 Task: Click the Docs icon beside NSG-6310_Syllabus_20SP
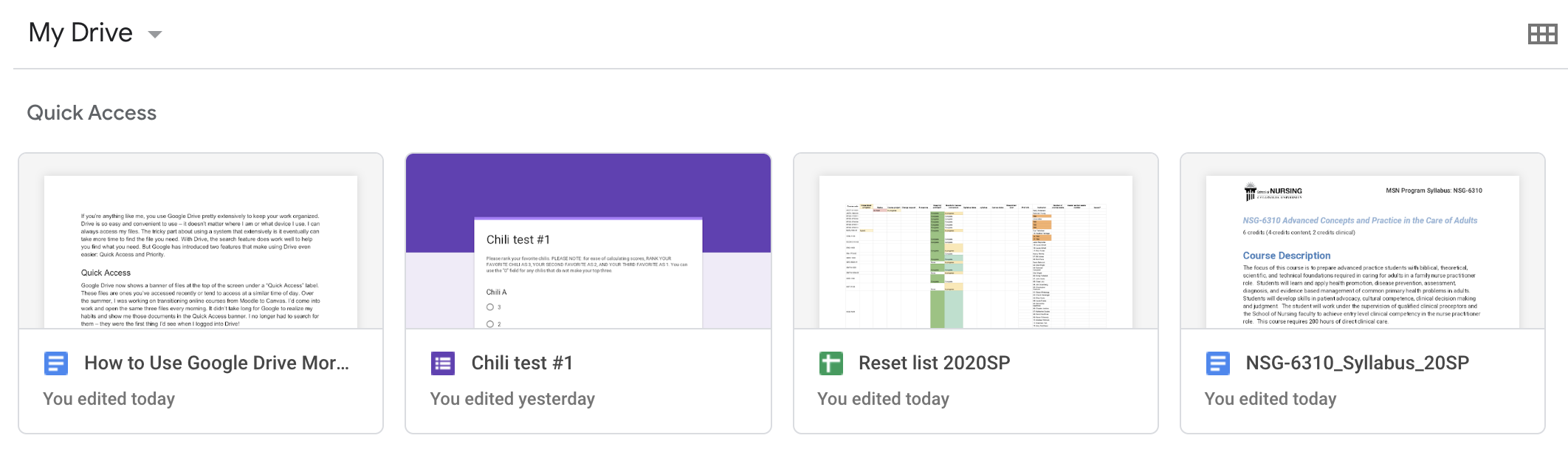[1217, 363]
